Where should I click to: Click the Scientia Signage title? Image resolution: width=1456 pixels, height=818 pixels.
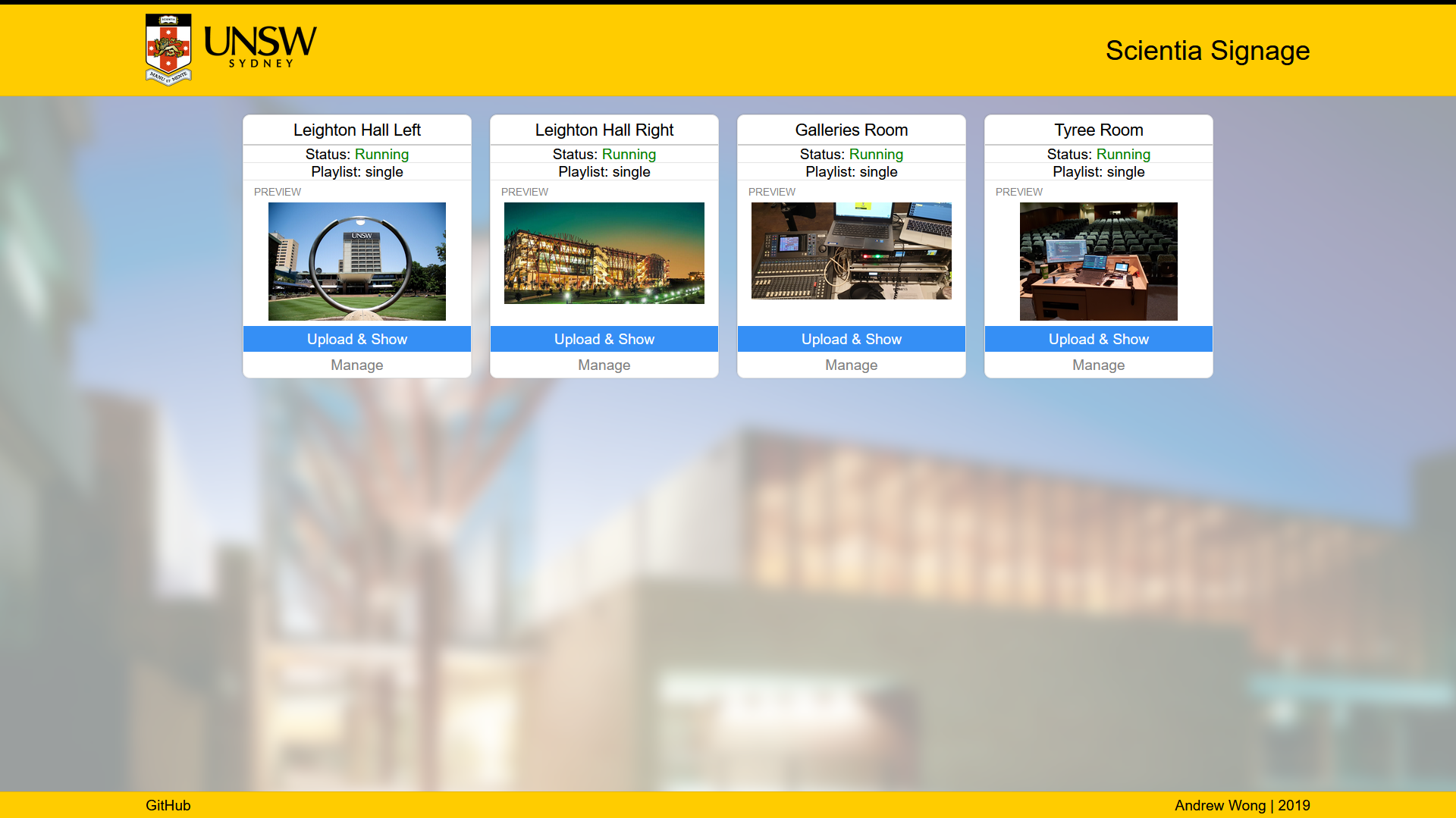point(1207,51)
